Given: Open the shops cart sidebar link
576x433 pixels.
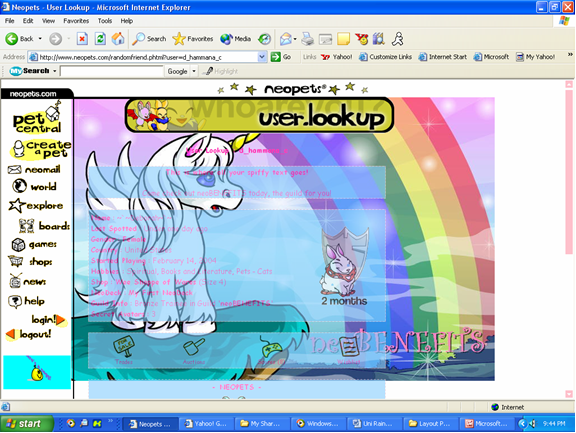Looking at the screenshot, I should [30, 261].
